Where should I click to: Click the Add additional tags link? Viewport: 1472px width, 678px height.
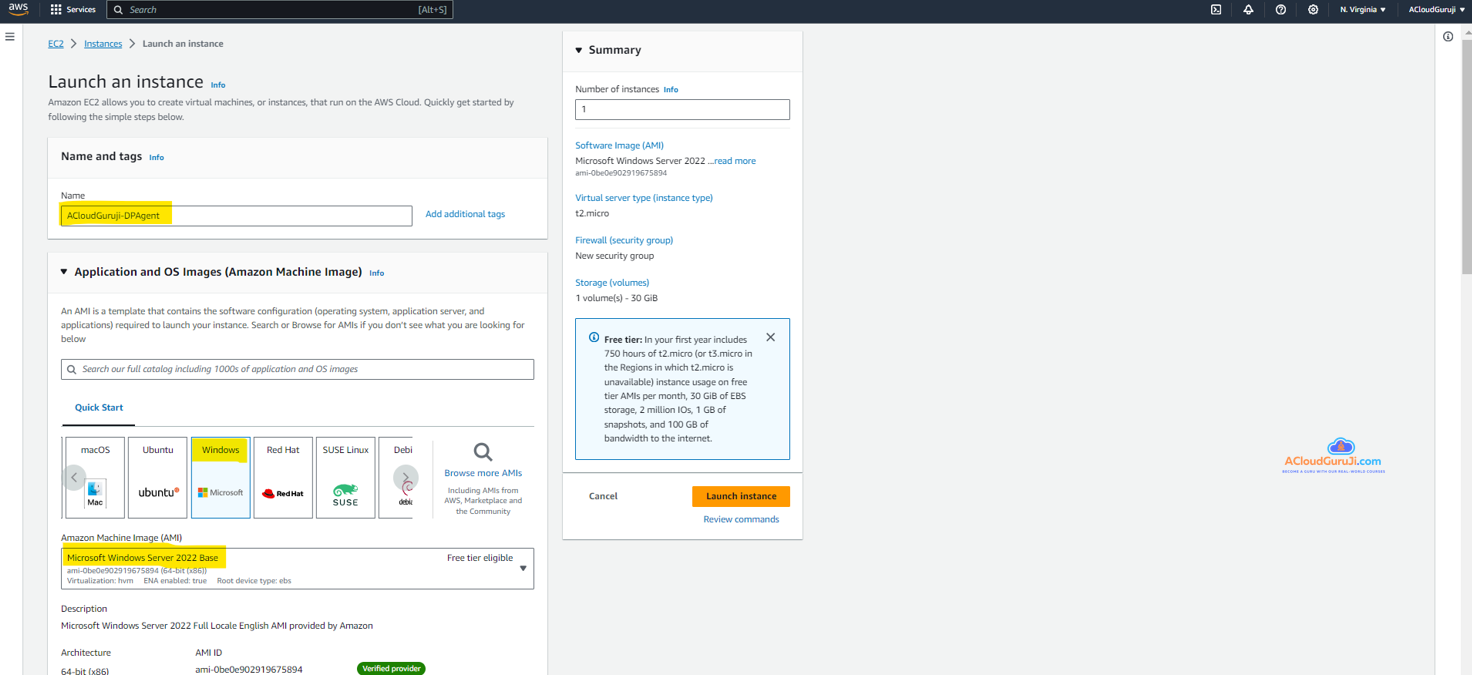(465, 214)
